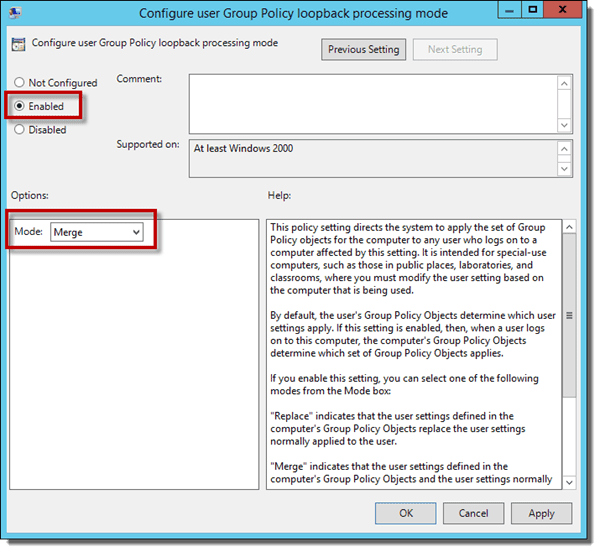Click the Help paragraph beginning 'By default, the user's'
Image resolution: width=600 pixels, height=552 pixels.
click(x=413, y=334)
